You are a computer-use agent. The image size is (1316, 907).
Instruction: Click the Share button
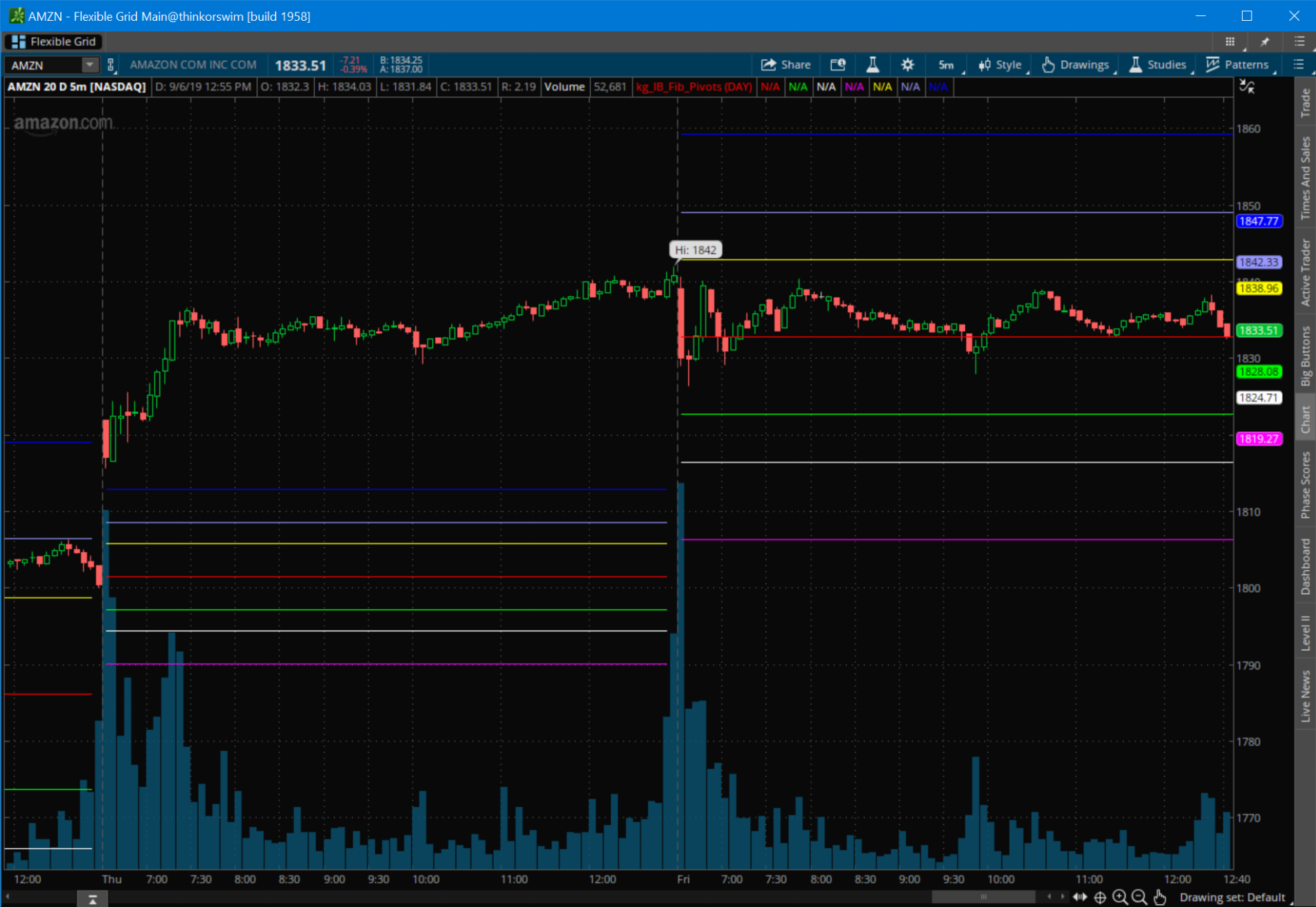(x=786, y=65)
